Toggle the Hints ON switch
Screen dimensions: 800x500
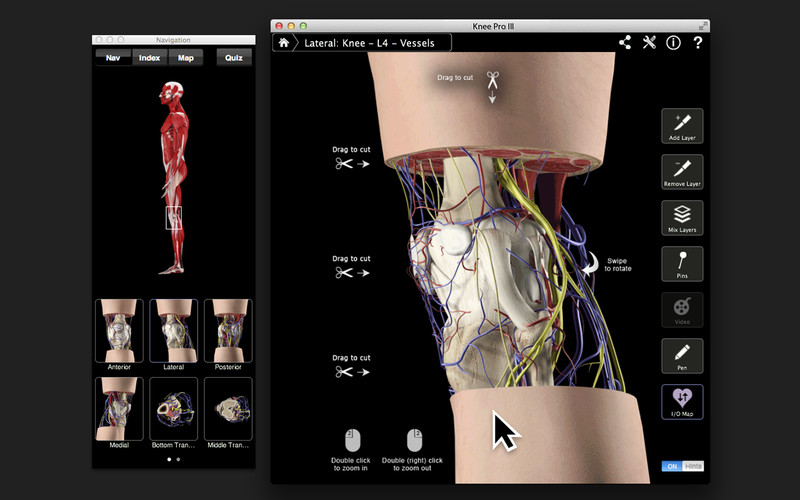(x=670, y=467)
